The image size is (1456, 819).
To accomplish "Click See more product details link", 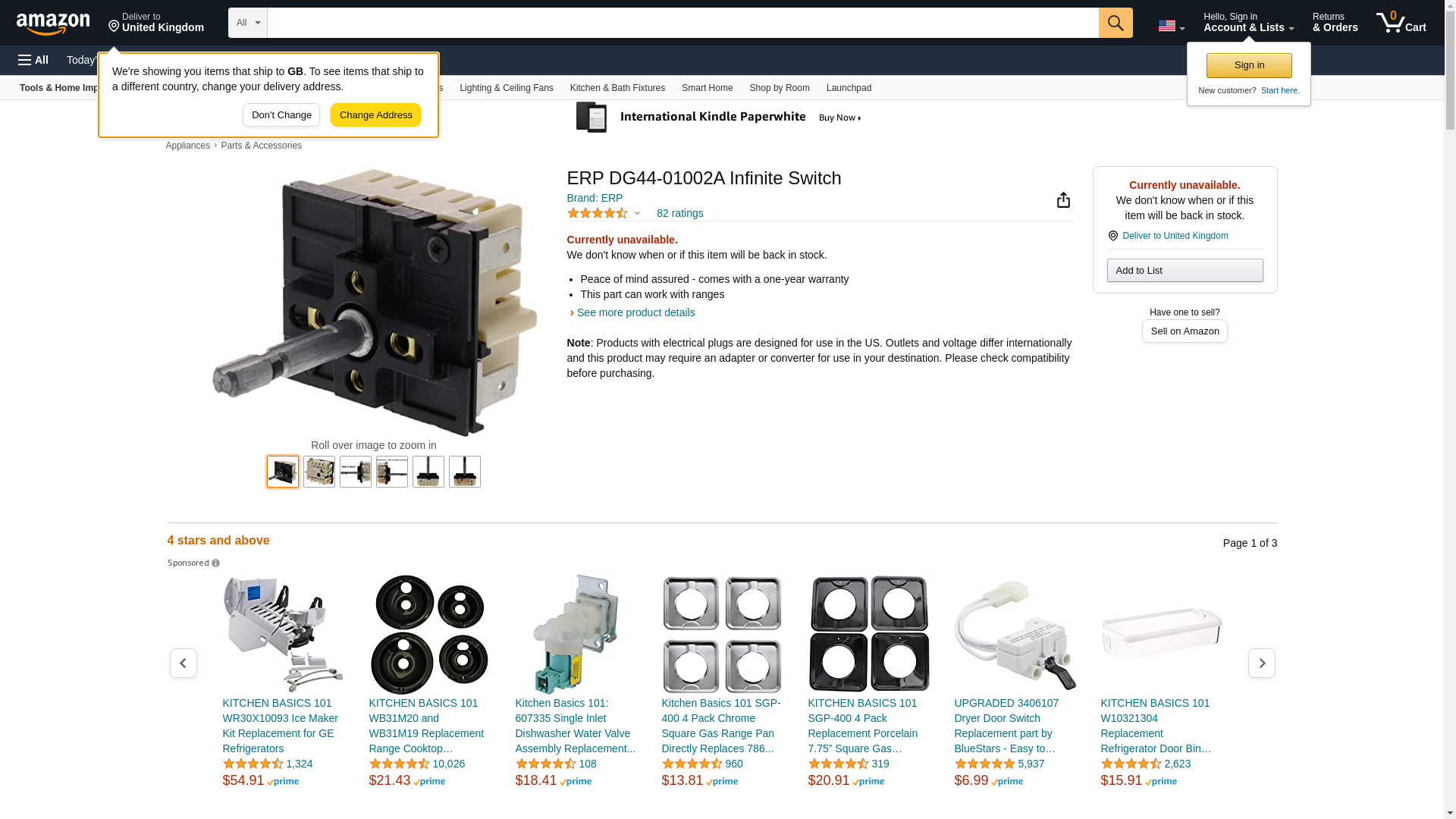I will click(635, 312).
